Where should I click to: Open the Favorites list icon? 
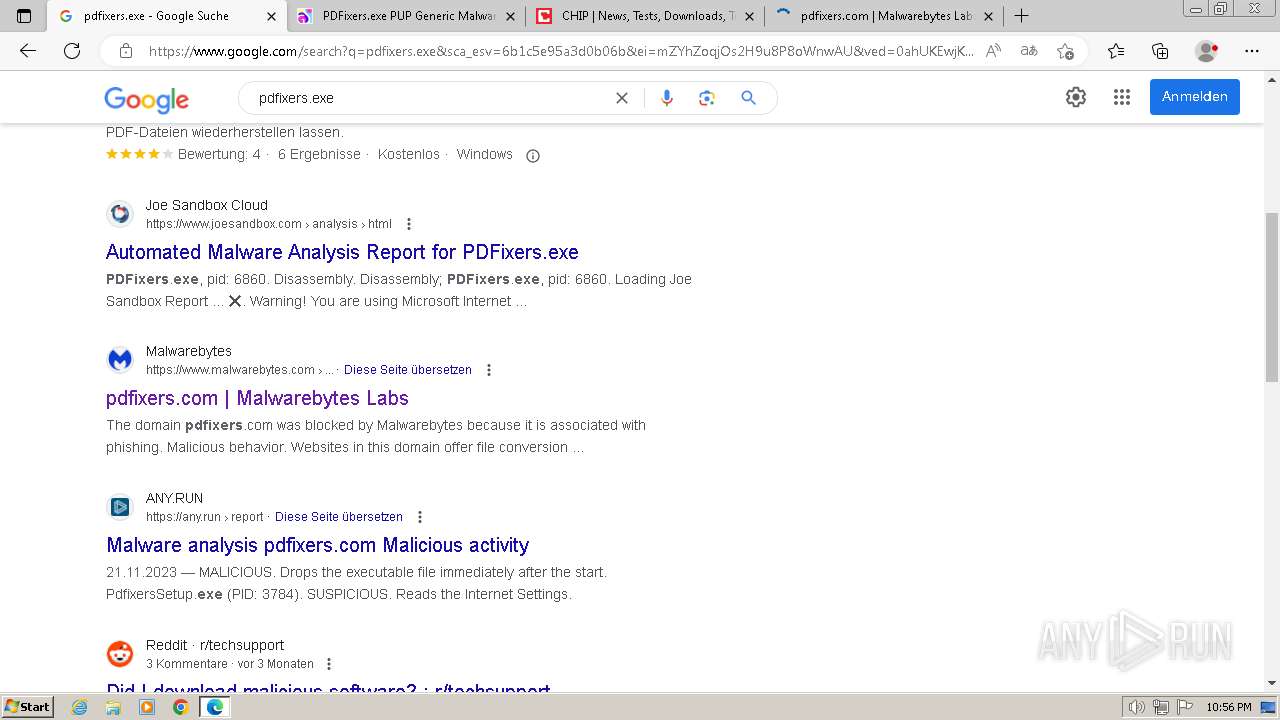(1116, 51)
